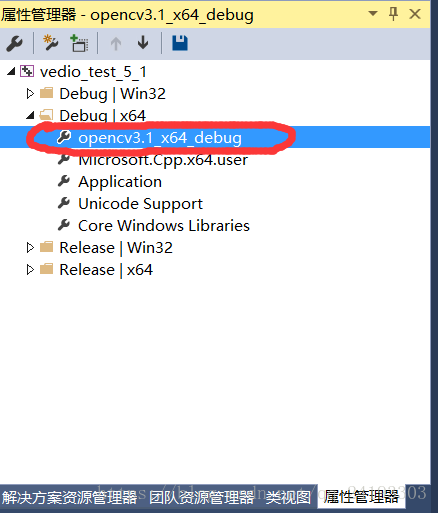The width and height of the screenshot is (438, 513).
Task: Close the Property Manager panel
Action: click(415, 14)
